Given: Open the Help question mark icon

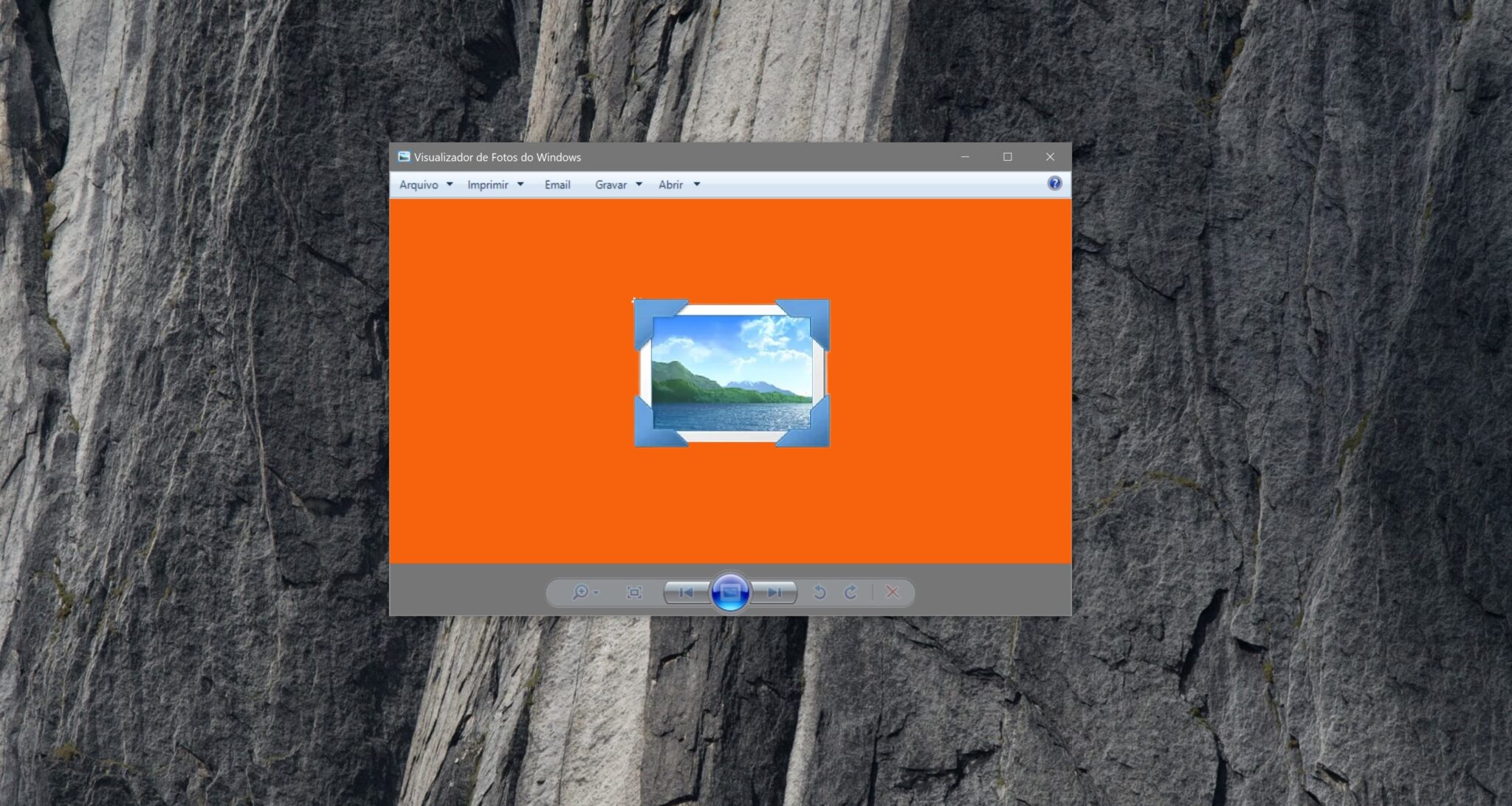Looking at the screenshot, I should tap(1054, 184).
